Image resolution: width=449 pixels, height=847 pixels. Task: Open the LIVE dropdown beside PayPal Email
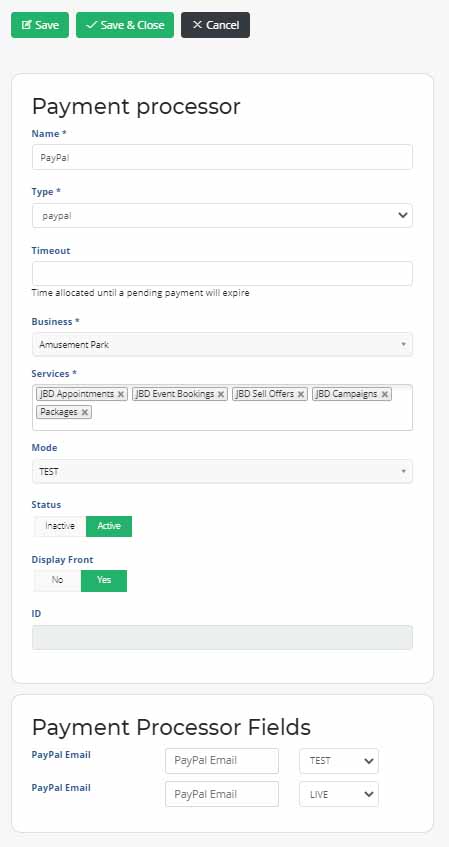pos(339,795)
